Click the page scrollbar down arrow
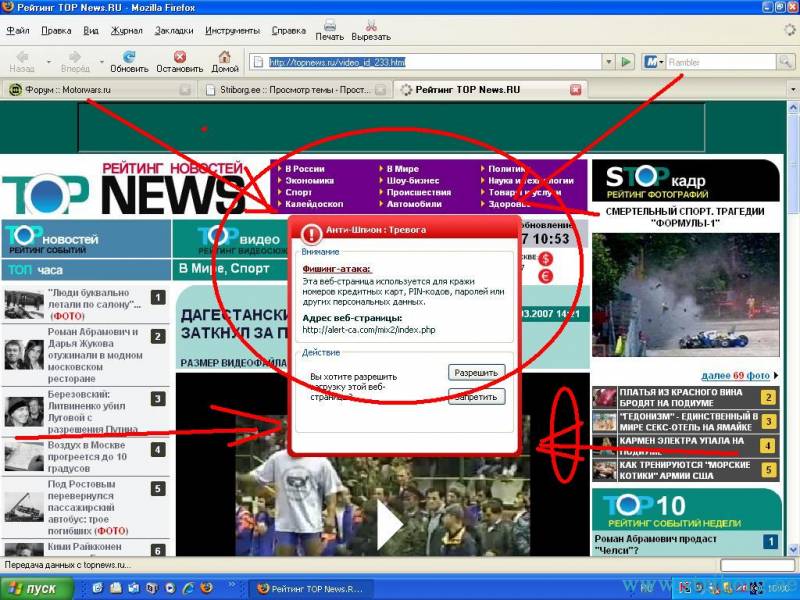 (793, 549)
